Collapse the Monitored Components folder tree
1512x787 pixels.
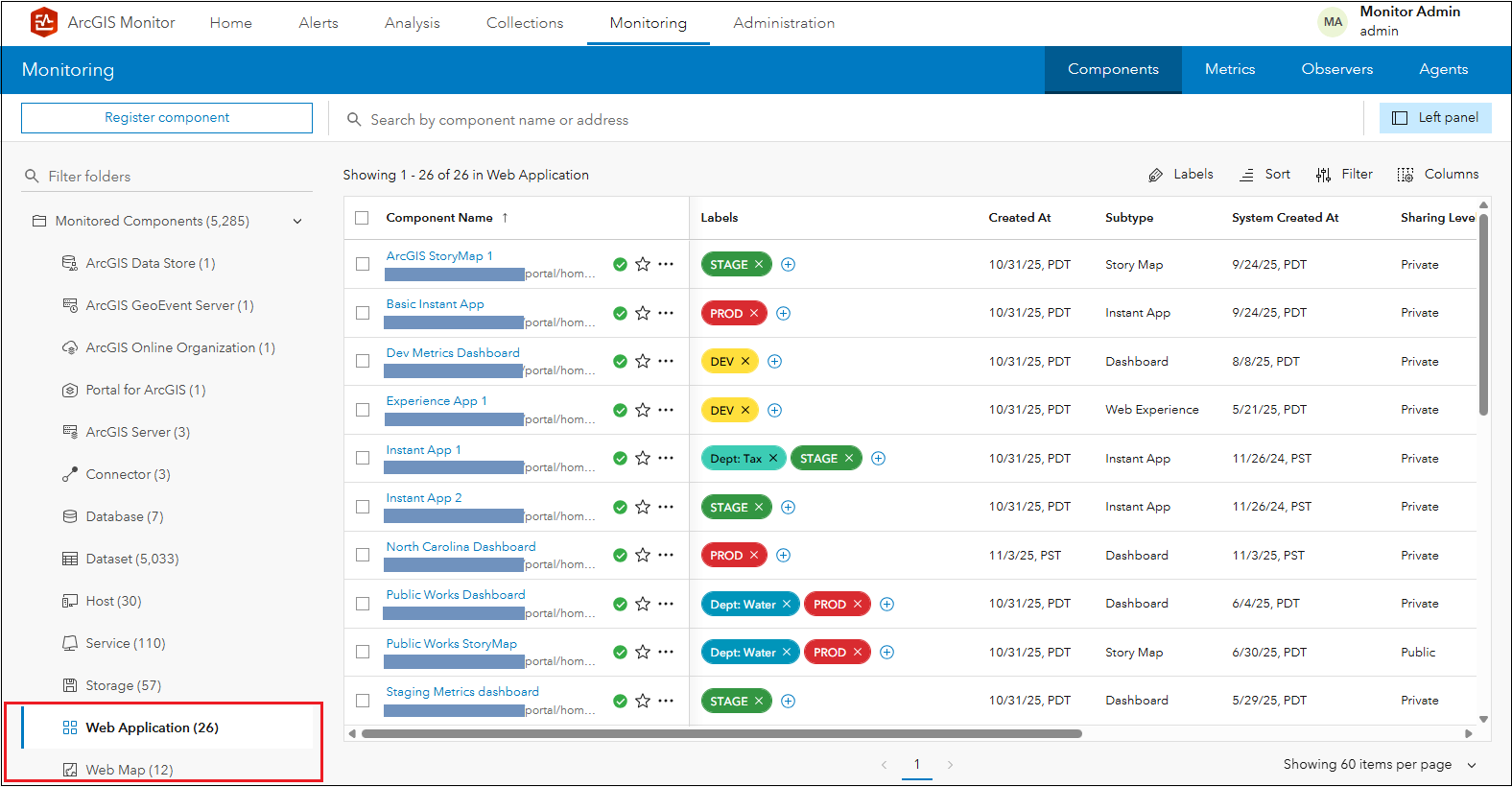(x=297, y=222)
